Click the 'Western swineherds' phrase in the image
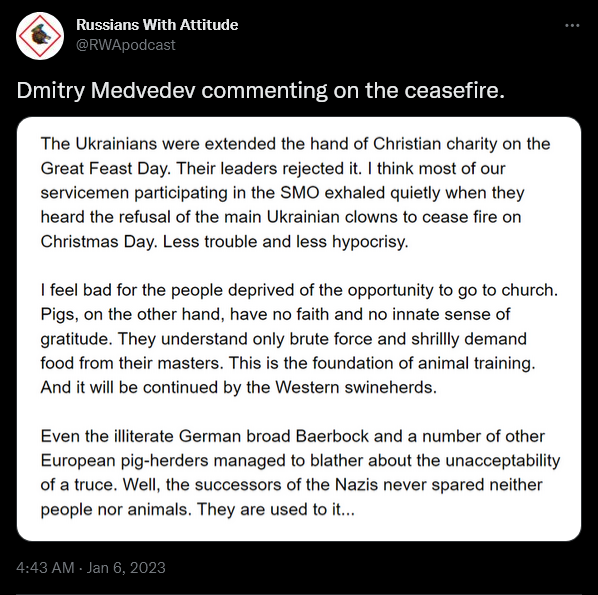598x595 pixels. 356,388
